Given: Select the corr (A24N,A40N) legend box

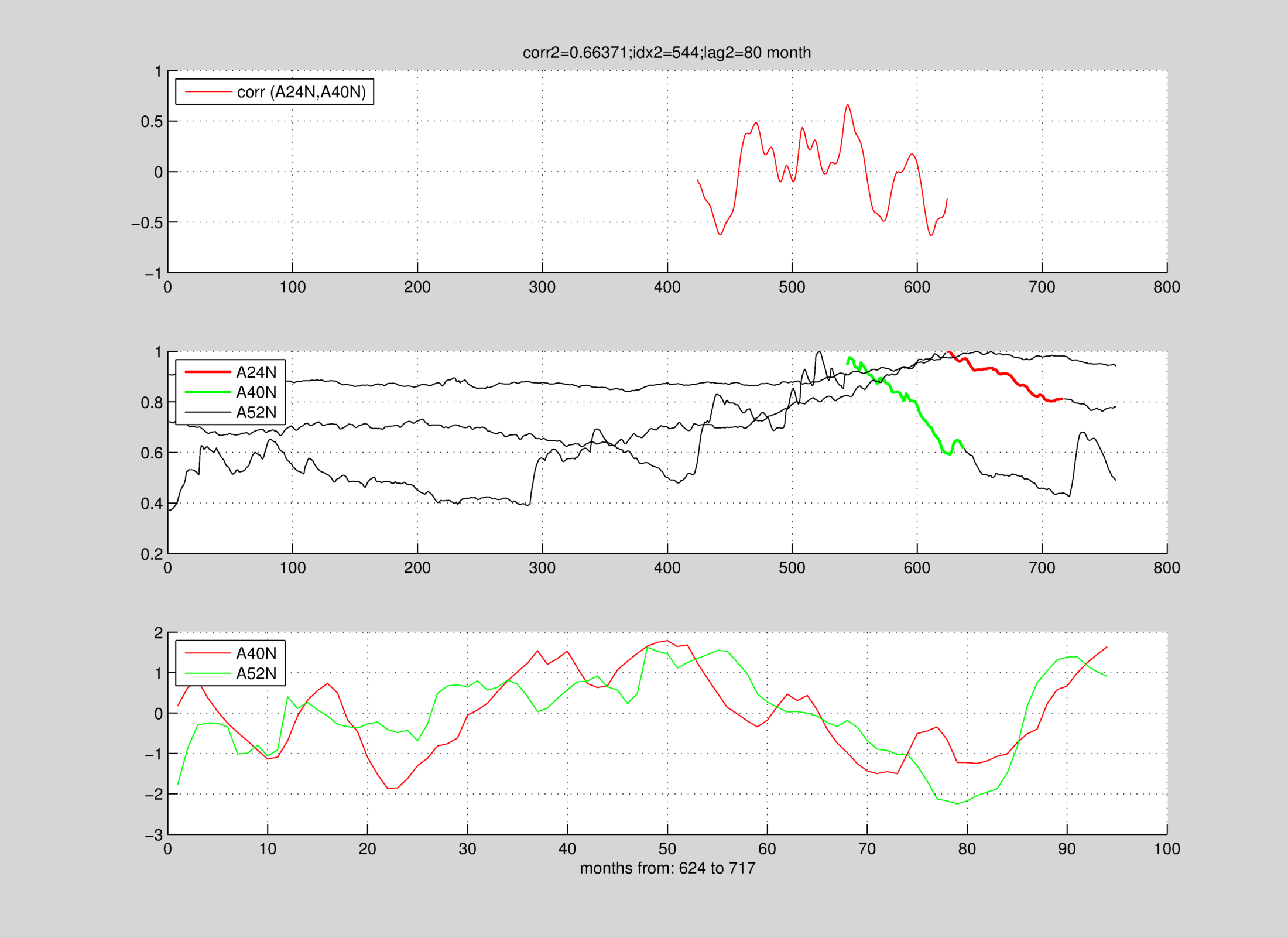Looking at the screenshot, I should [x=275, y=92].
